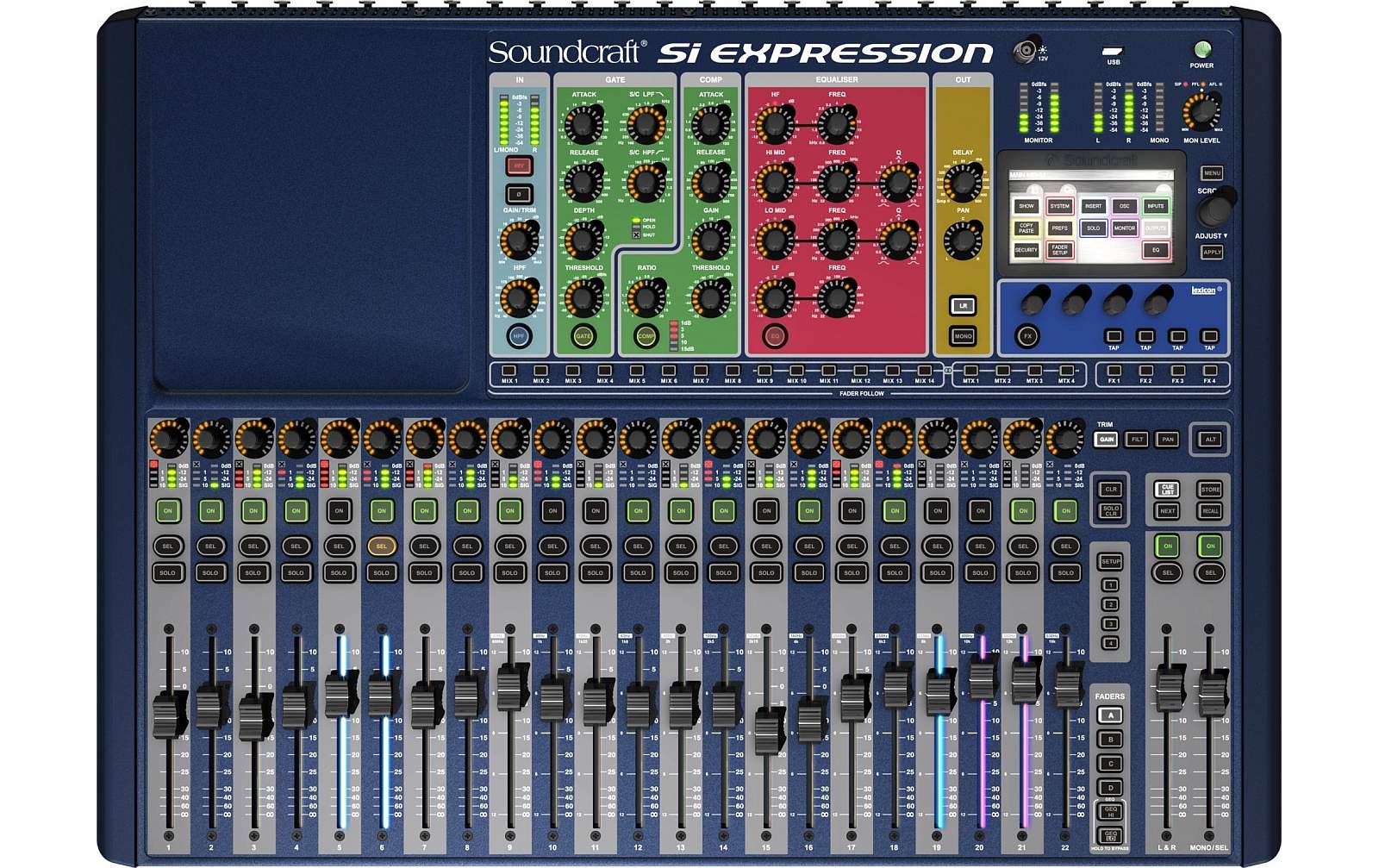Open SECURITY on the touchscreen
Image resolution: width=1379 pixels, height=868 pixels.
[x=1026, y=250]
